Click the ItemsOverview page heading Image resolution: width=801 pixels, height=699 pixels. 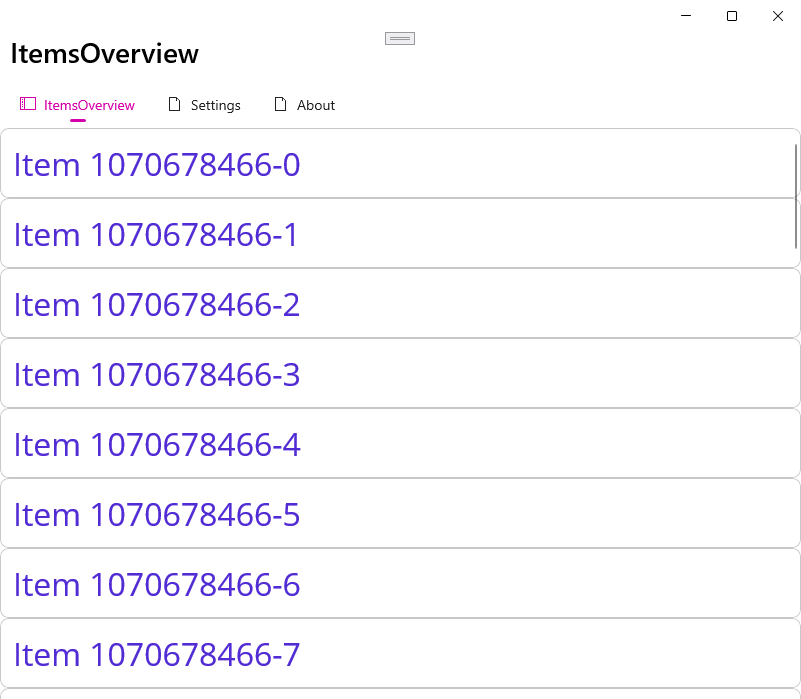[105, 54]
